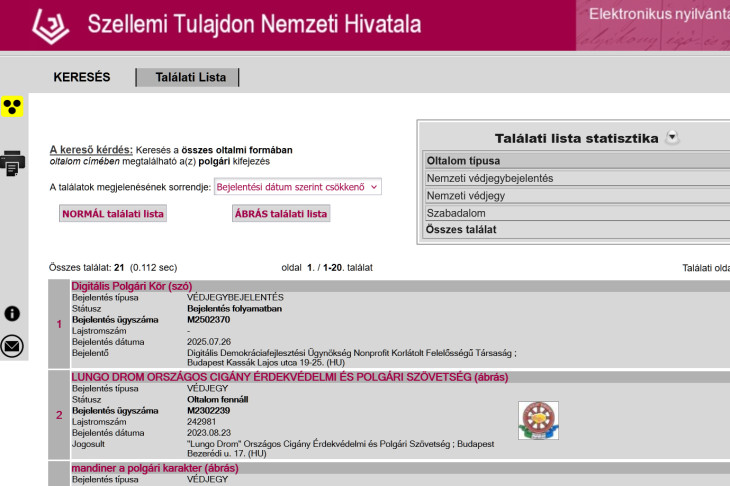Click the envelope mail icon
Viewport: 730px width, 486px height.
click(x=12, y=346)
